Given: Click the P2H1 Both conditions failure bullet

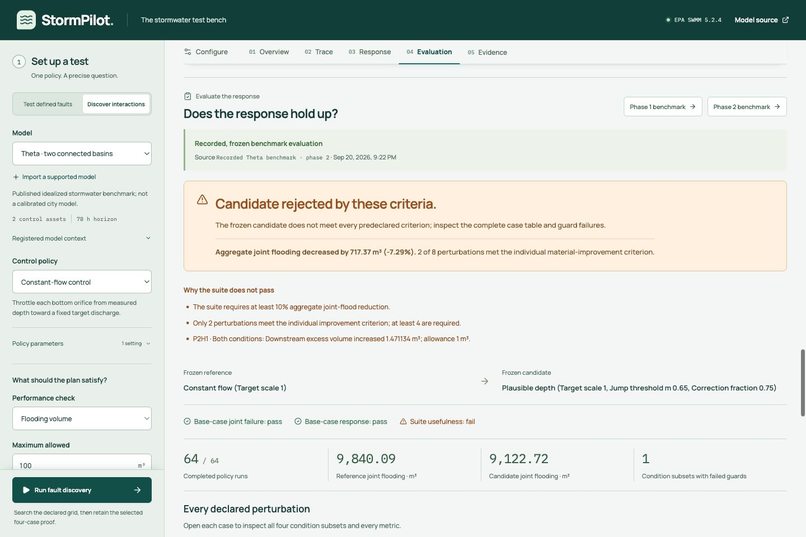Looking at the screenshot, I should [331, 339].
